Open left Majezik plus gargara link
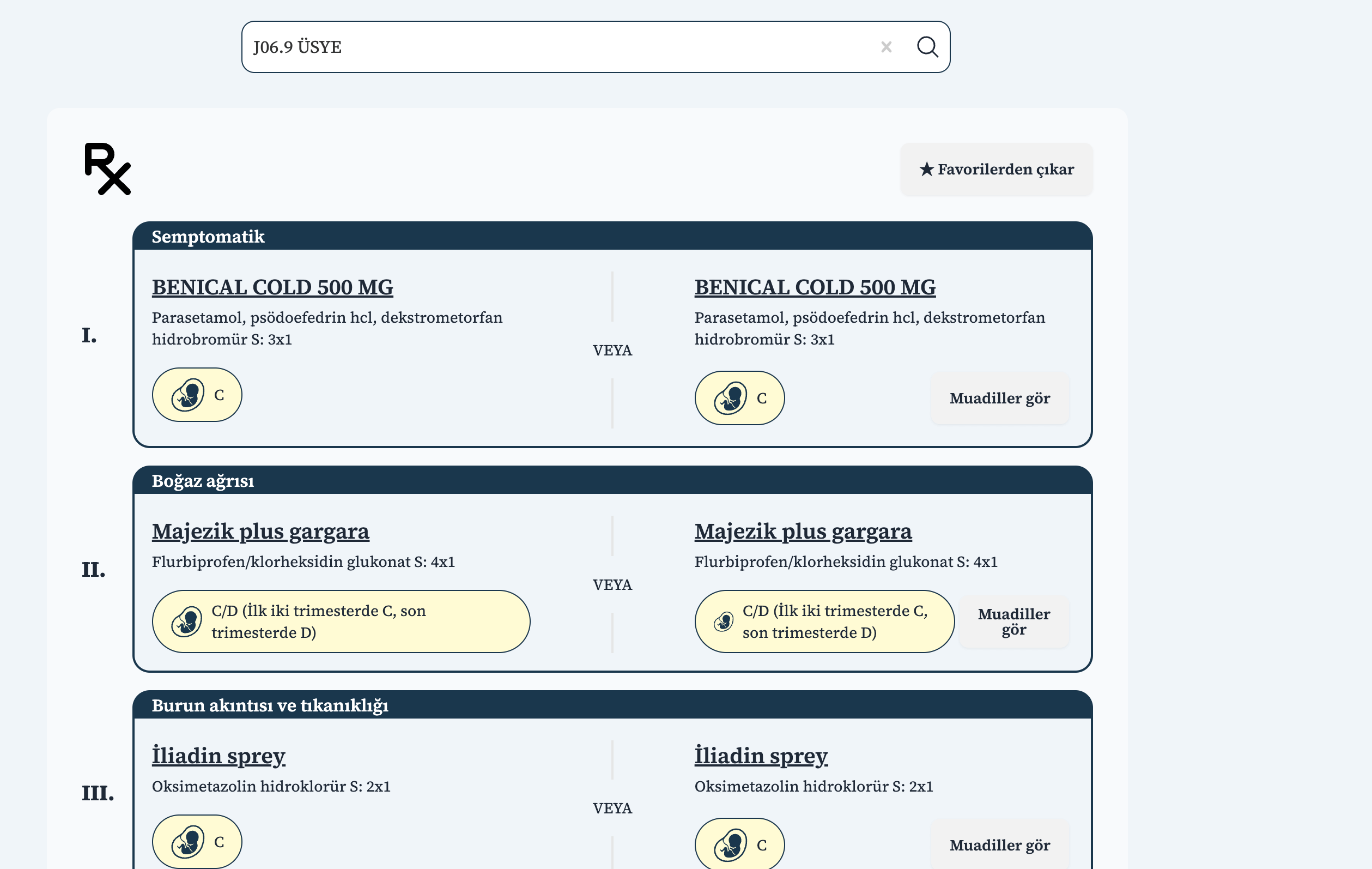 [260, 532]
